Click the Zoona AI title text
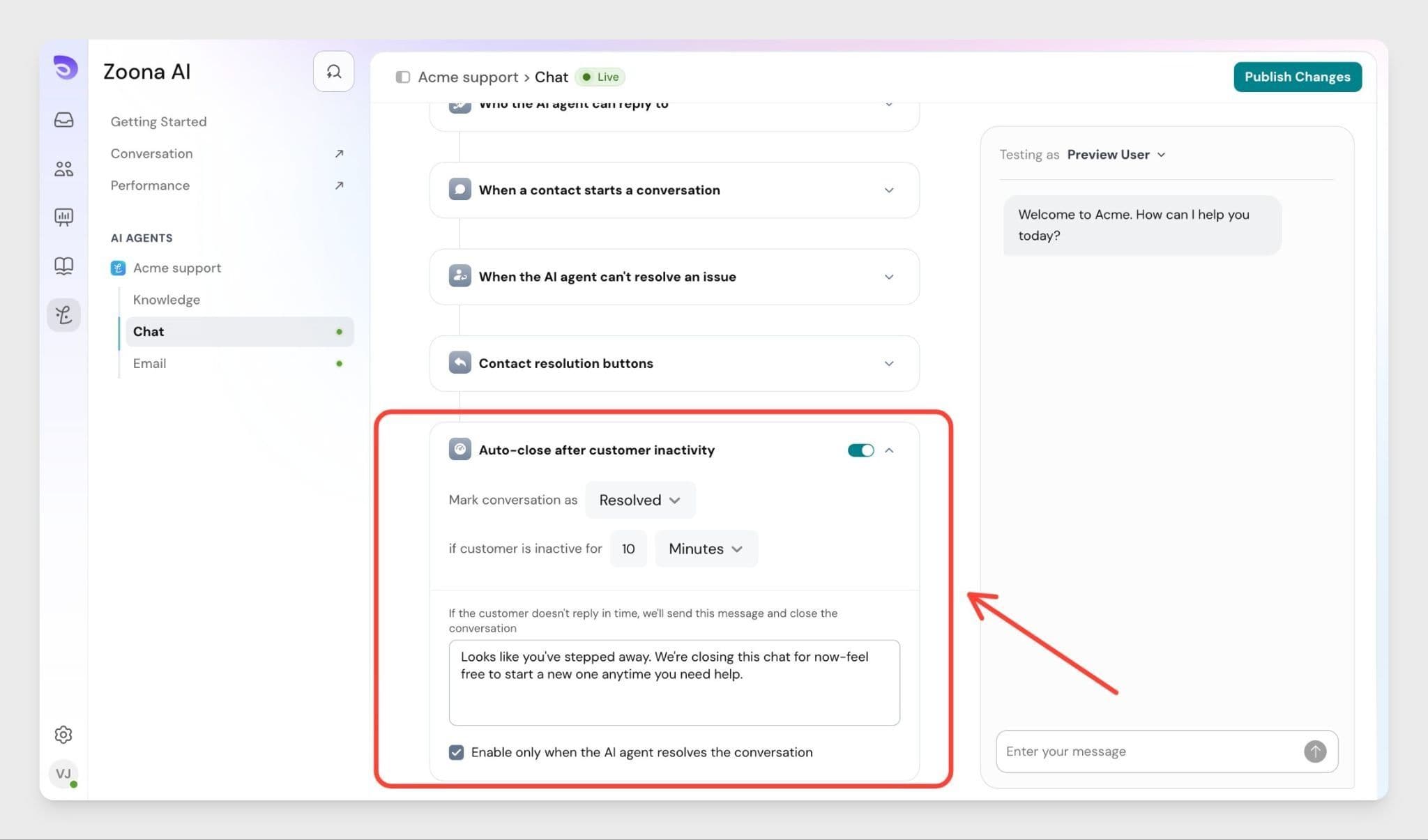 [x=146, y=72]
